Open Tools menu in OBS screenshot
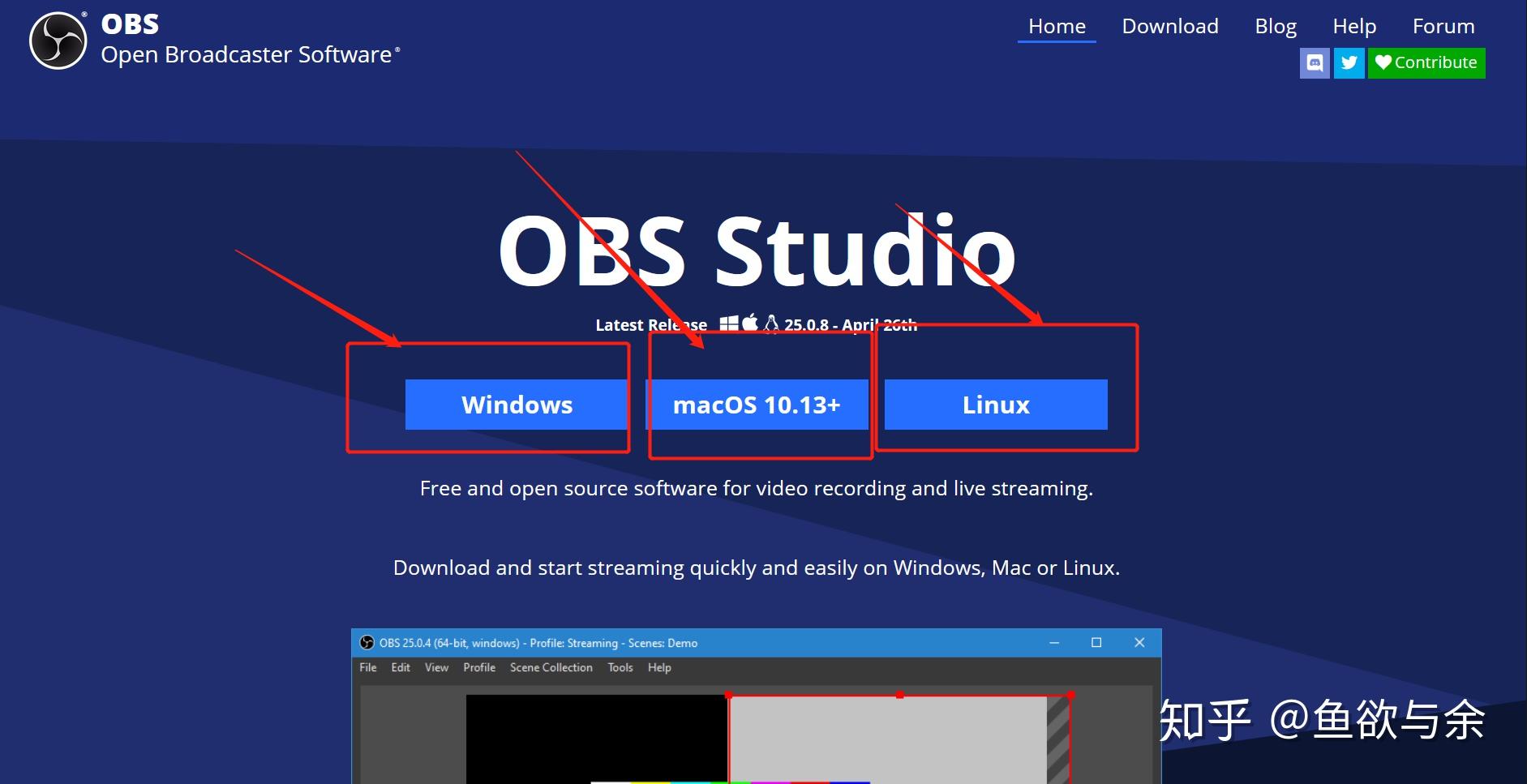This screenshot has height=784, width=1527. click(x=620, y=667)
